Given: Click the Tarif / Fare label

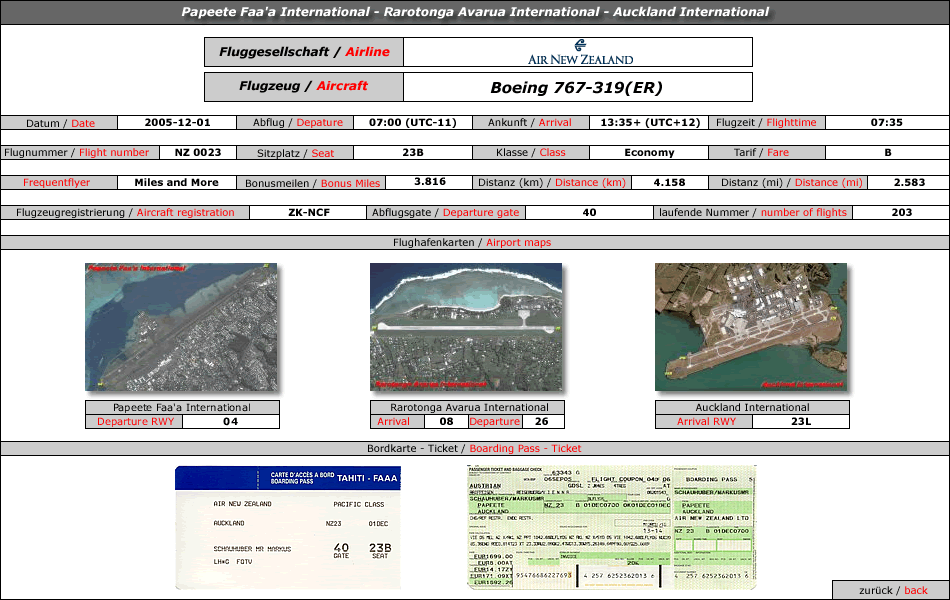Looking at the screenshot, I should [761, 153].
